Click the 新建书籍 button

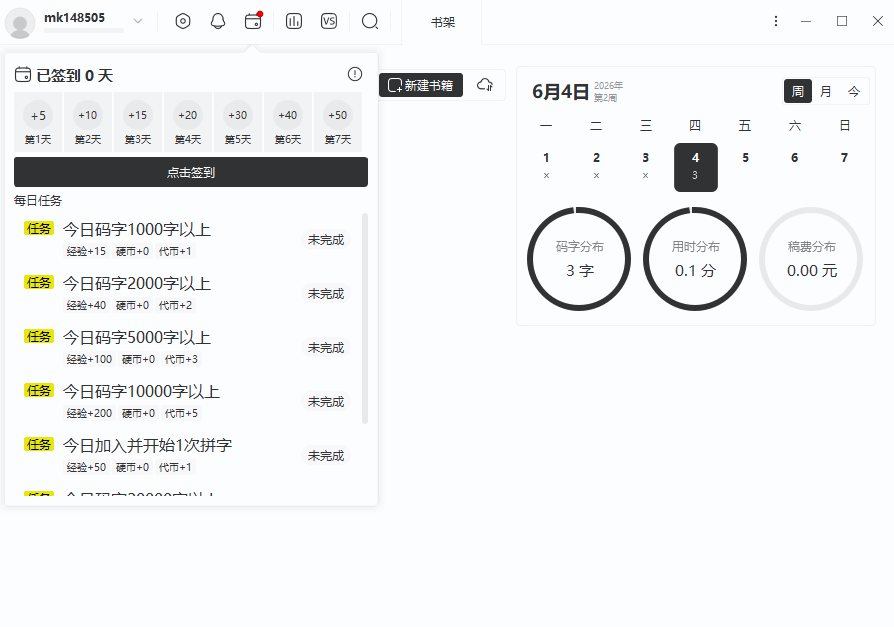(x=421, y=85)
